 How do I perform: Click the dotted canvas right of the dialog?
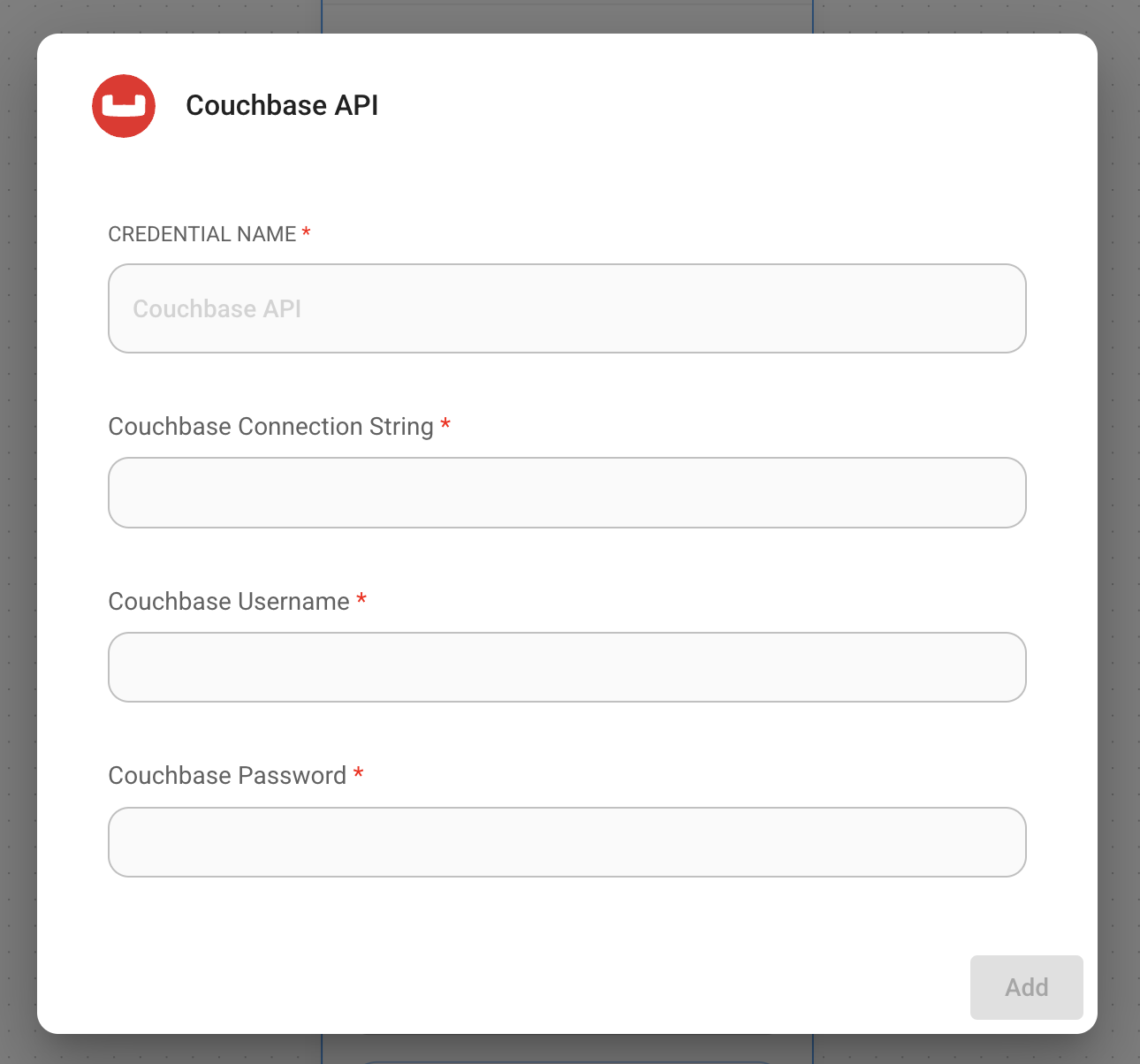point(1119,530)
